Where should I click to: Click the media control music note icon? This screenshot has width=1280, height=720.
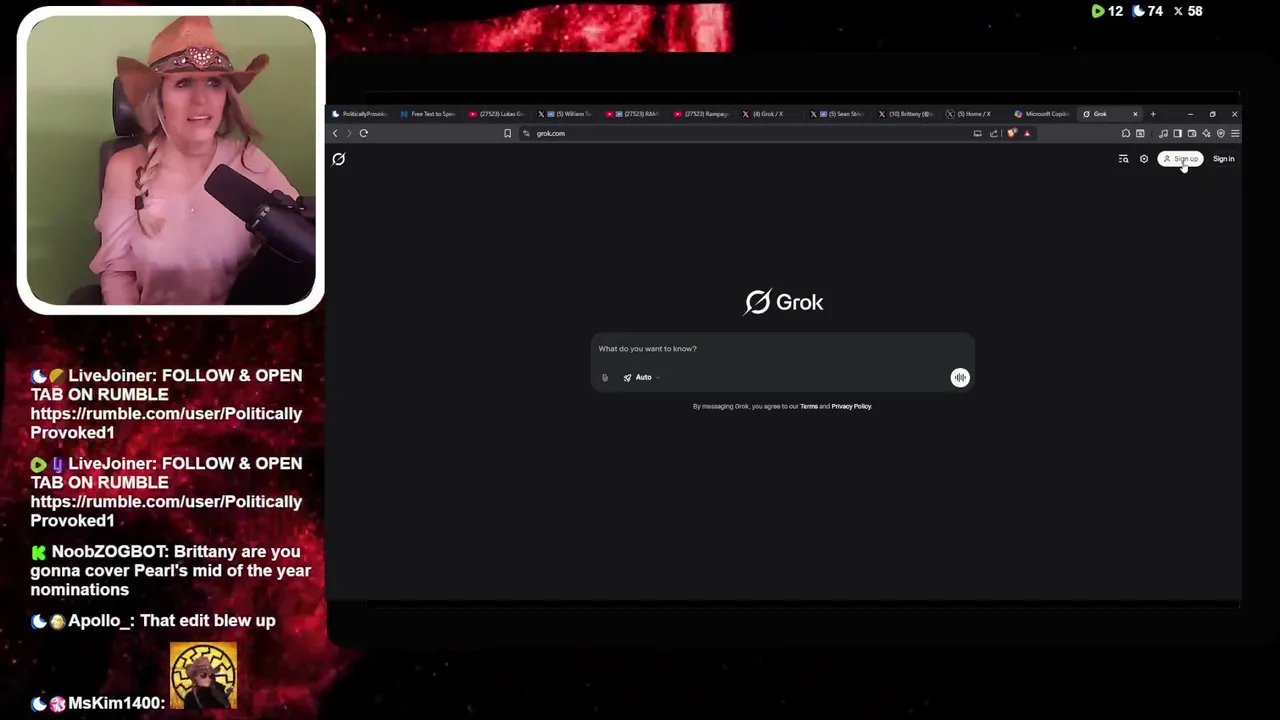(x=1163, y=133)
